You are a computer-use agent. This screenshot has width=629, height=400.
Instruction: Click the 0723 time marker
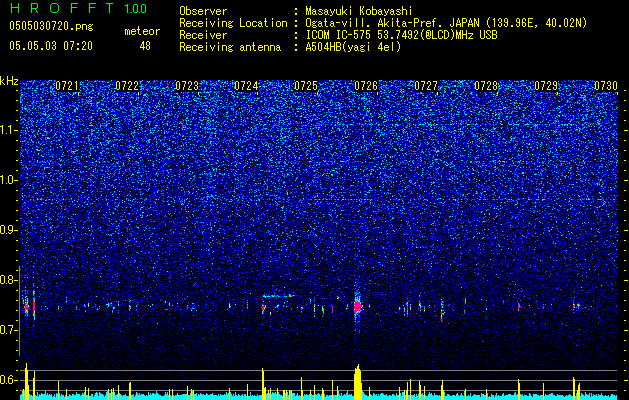point(187,86)
